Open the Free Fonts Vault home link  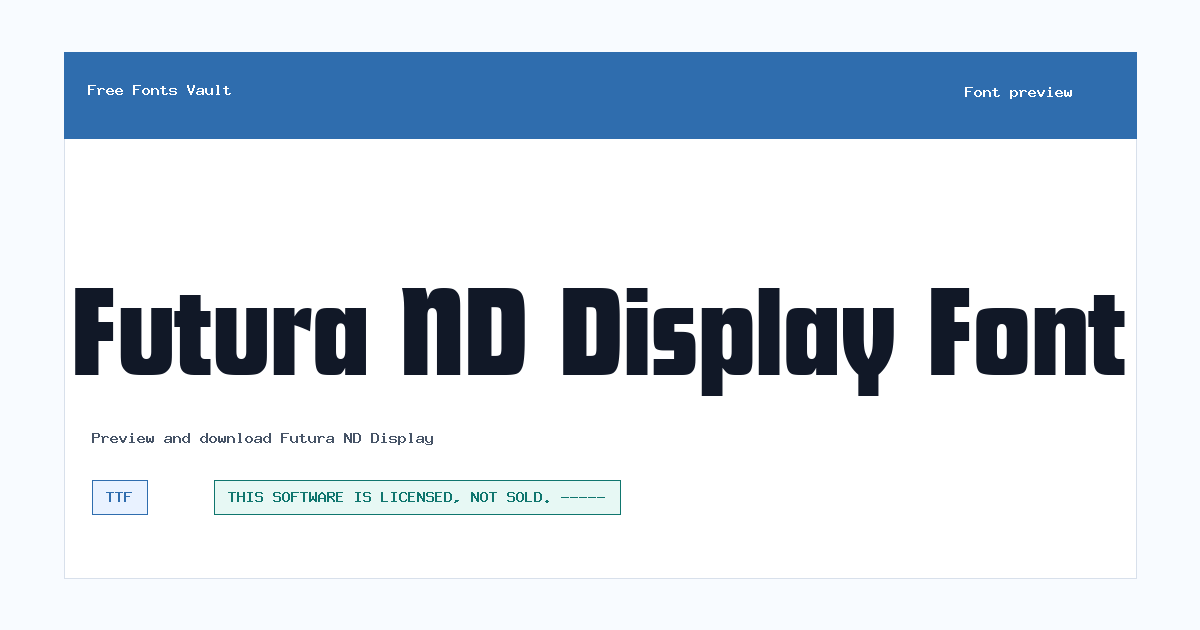click(159, 90)
